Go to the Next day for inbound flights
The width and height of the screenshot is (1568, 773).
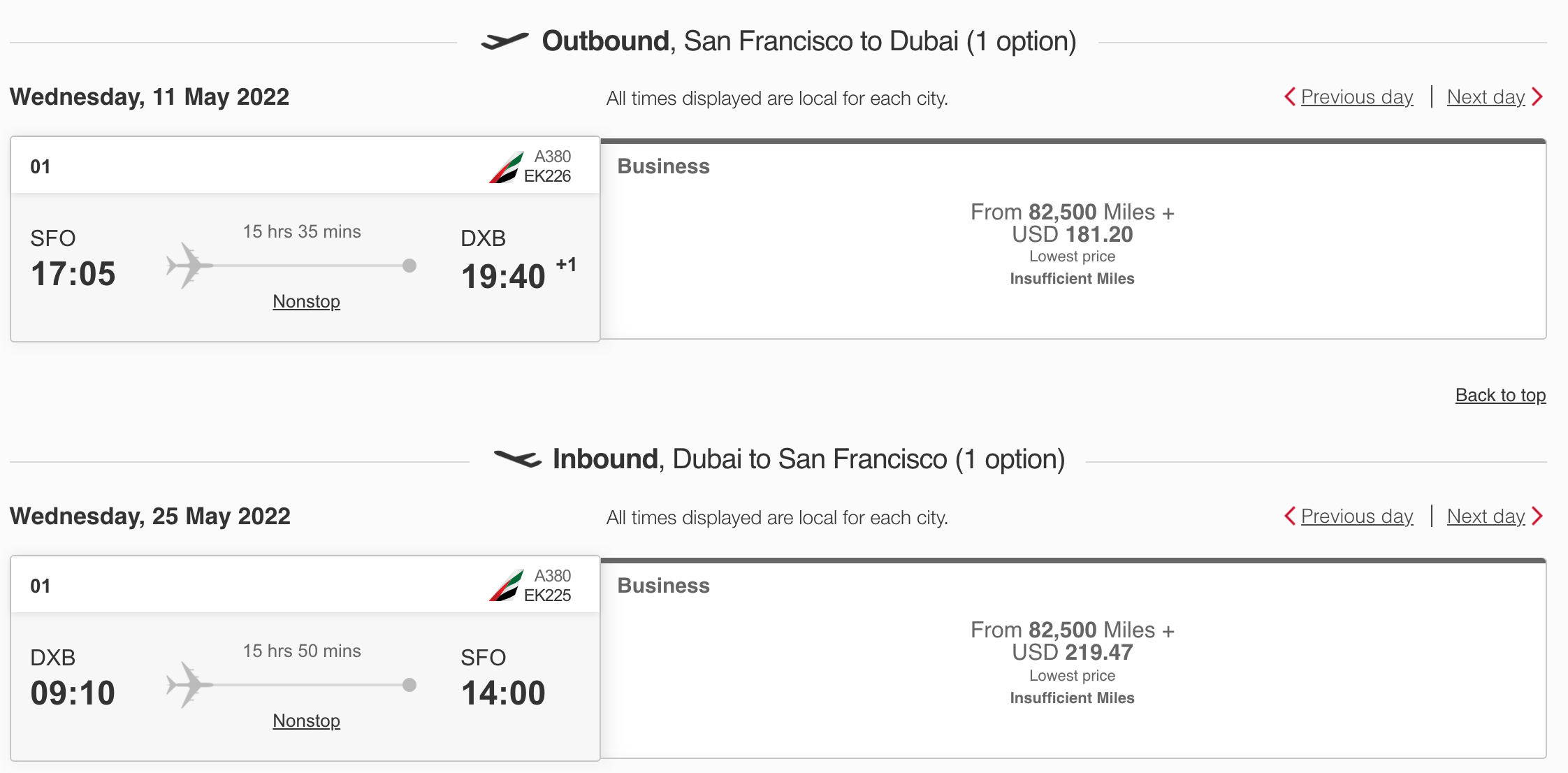coord(1486,516)
